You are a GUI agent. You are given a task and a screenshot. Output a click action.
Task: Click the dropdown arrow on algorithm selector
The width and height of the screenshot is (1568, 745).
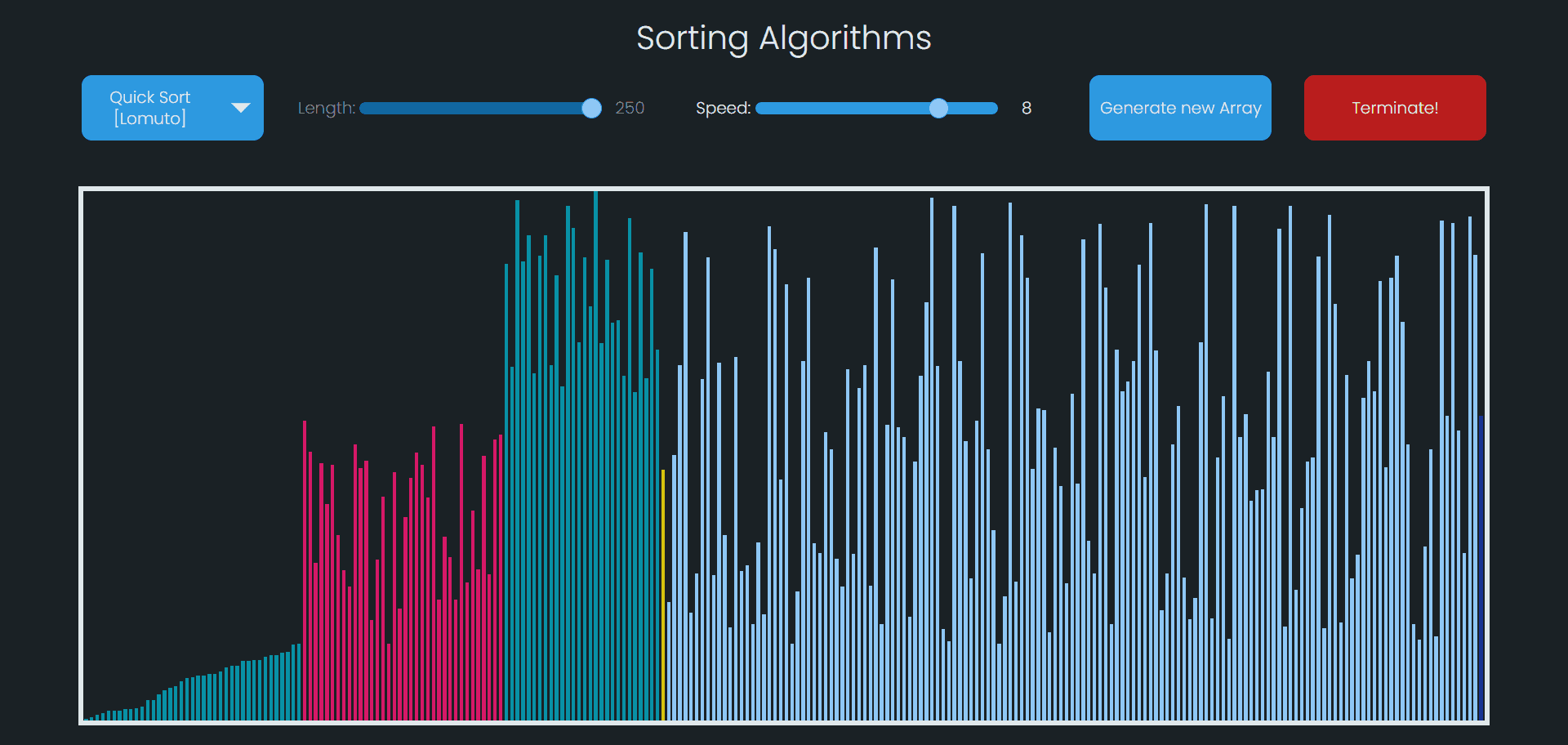241,107
